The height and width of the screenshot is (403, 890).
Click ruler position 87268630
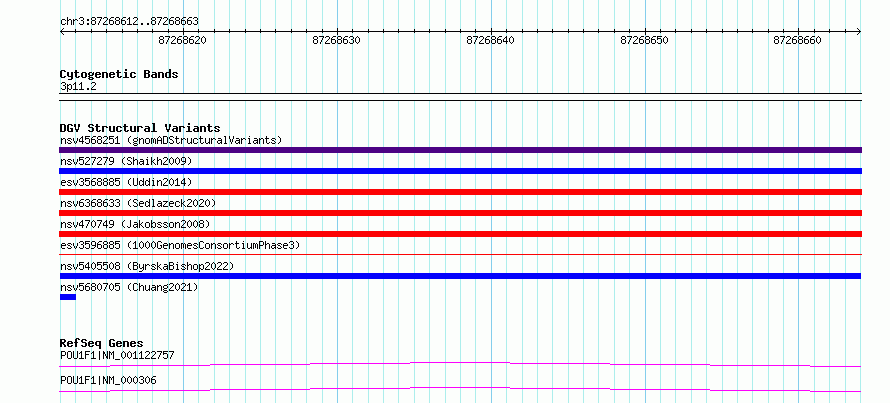point(337,40)
